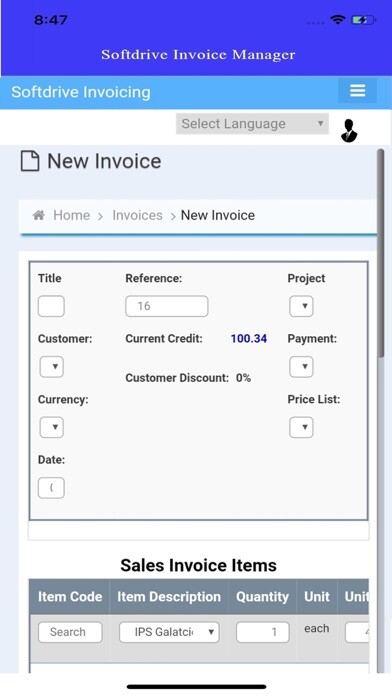Open the Customer dropdown
The width and height of the screenshot is (392, 696).
[51, 367]
